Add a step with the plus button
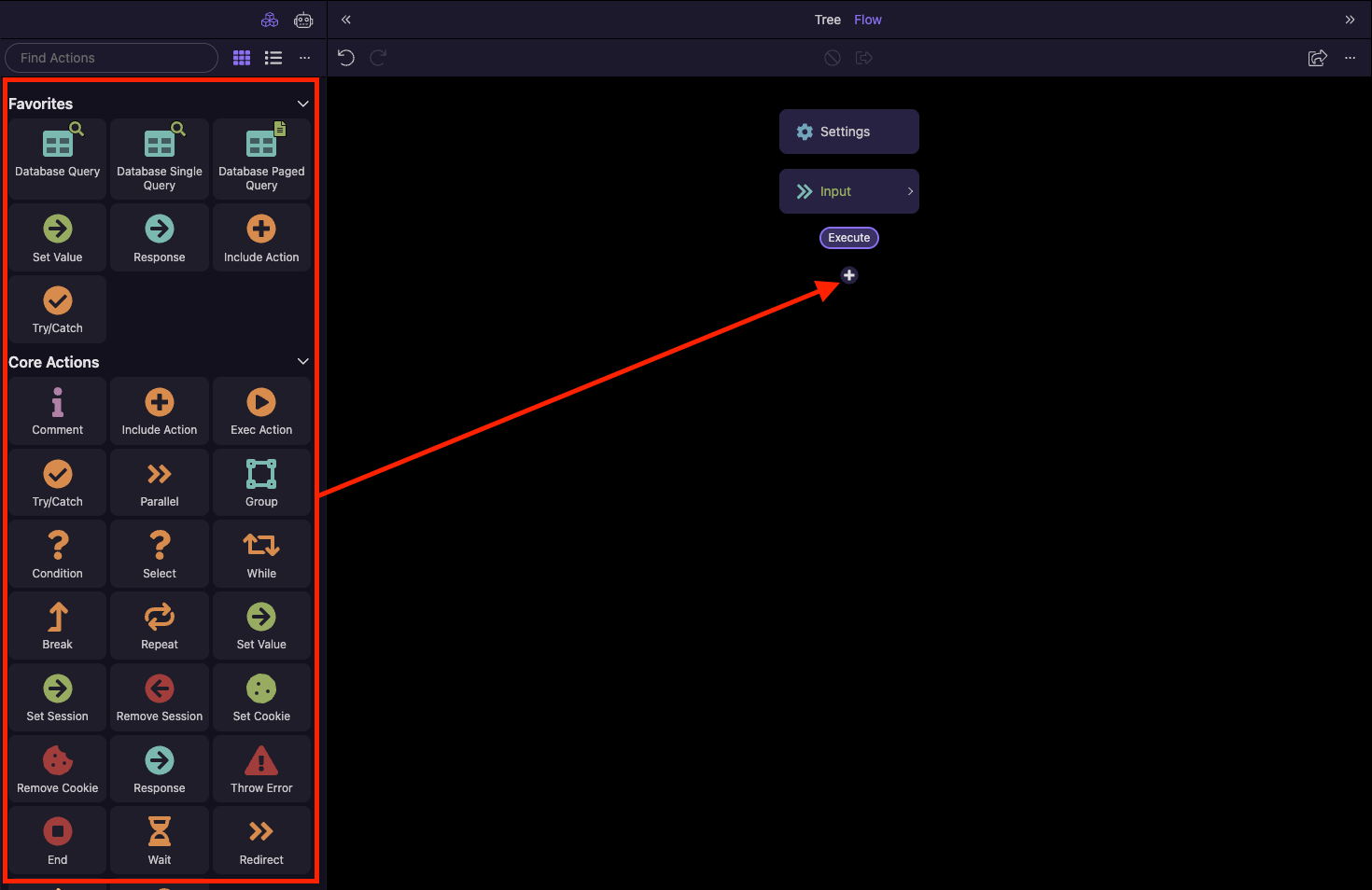The image size is (1372, 890). click(x=849, y=275)
